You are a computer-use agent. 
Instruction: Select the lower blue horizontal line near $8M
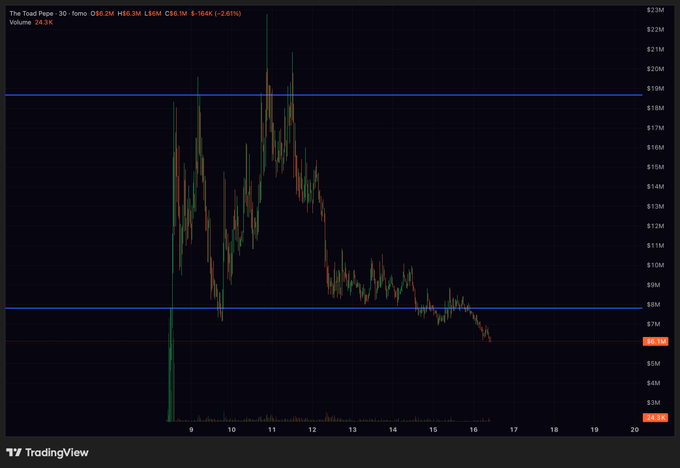point(324,308)
